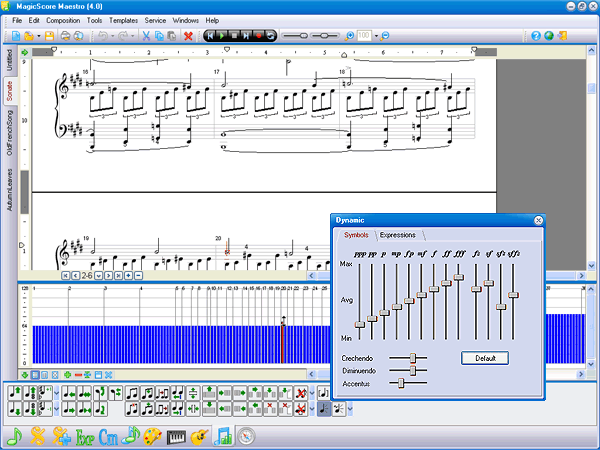The width and height of the screenshot is (600, 450).
Task: Open the File menu
Action: 17,21
